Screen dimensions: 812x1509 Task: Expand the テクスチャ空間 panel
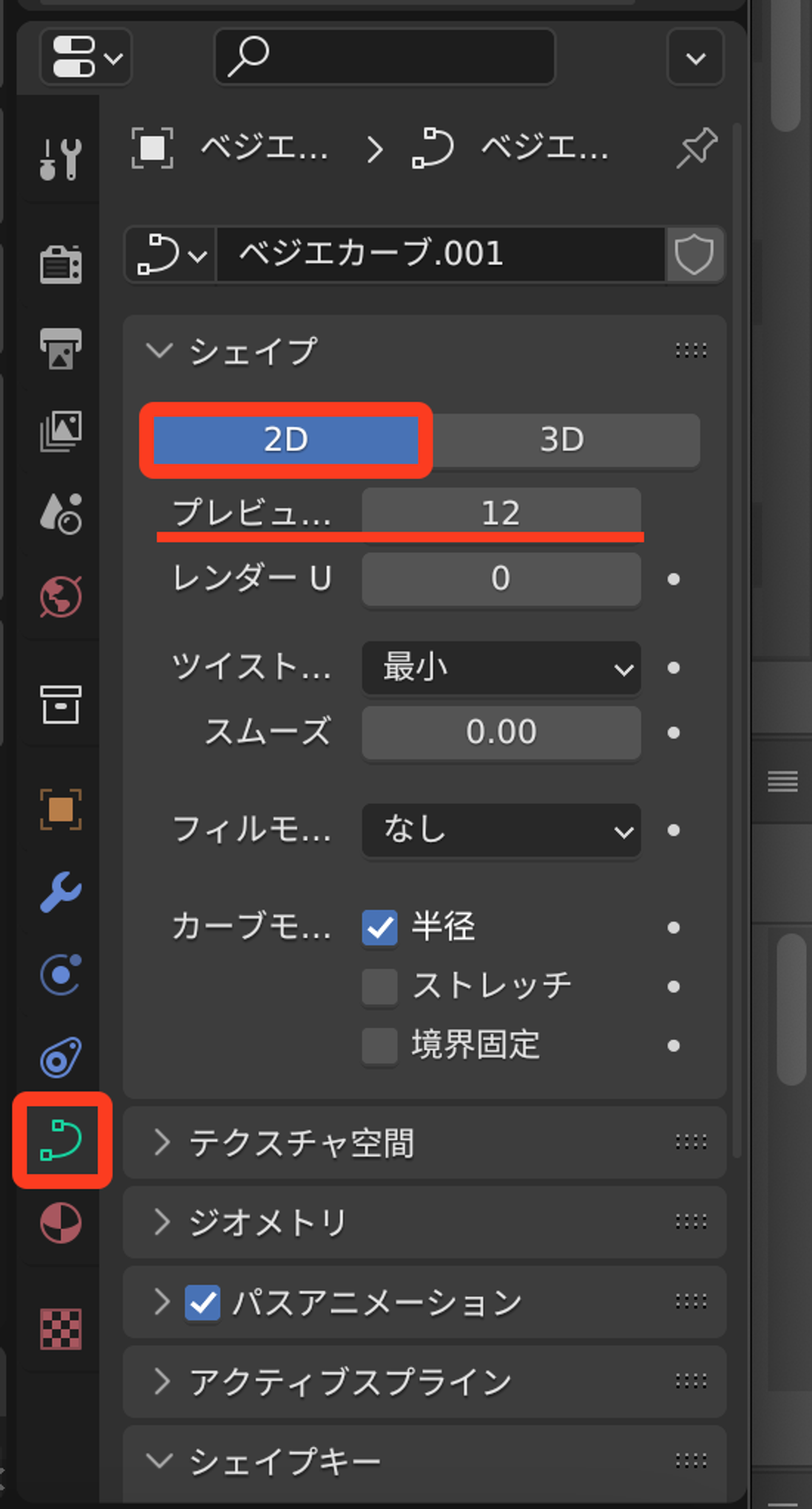(162, 1143)
